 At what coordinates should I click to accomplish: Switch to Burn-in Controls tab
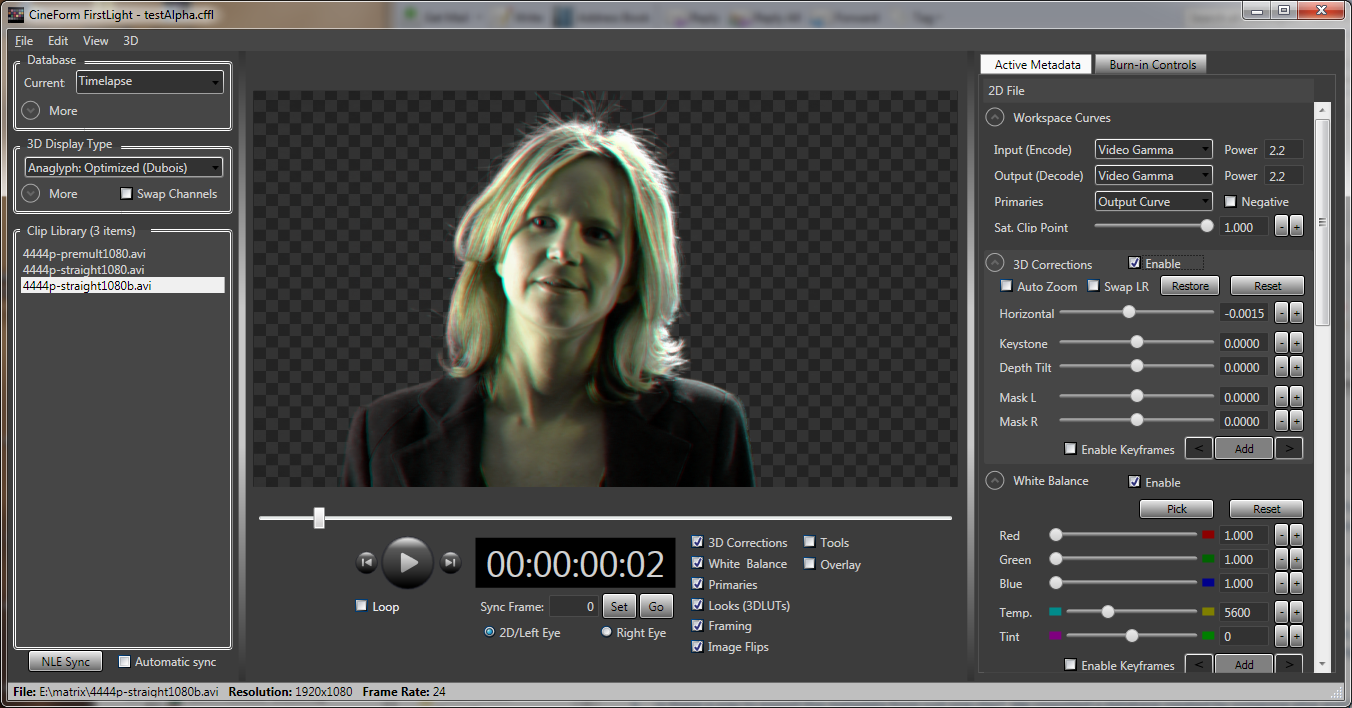(1152, 65)
